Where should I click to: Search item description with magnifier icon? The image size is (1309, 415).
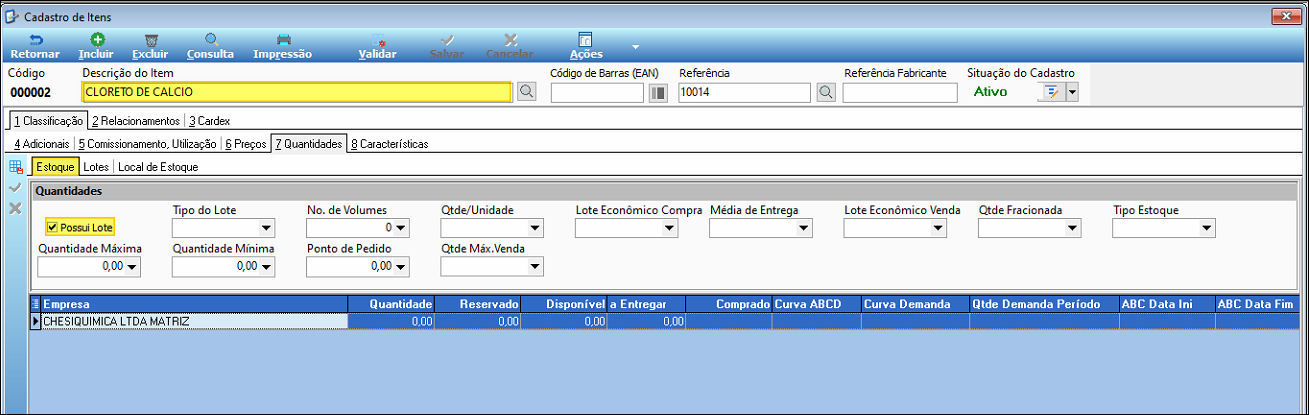(526, 93)
